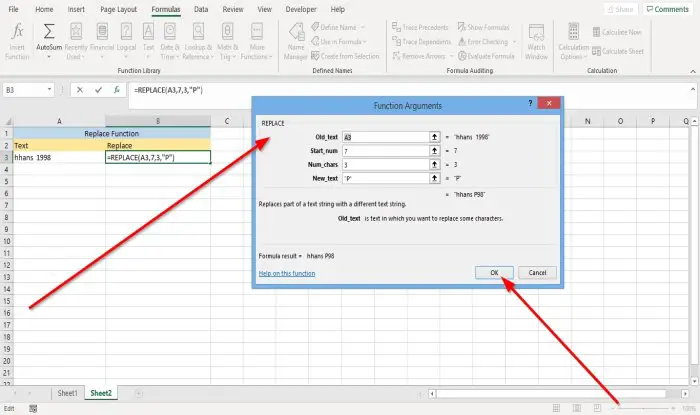
Task: Click the Share button
Action: 621,9
